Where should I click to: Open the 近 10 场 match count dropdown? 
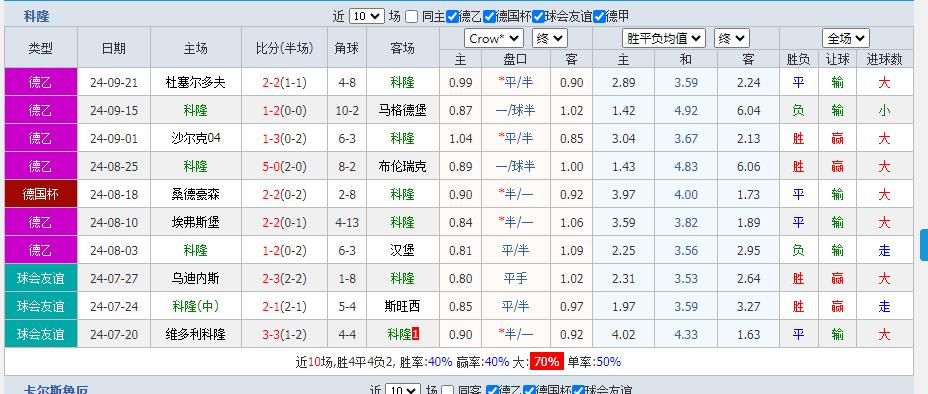367,17
